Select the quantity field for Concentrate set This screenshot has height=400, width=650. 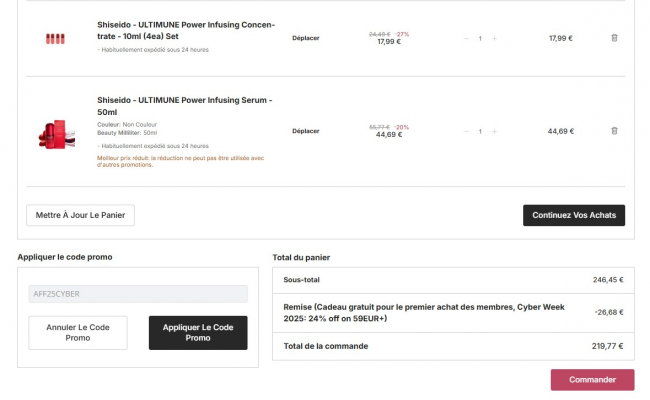click(x=480, y=38)
